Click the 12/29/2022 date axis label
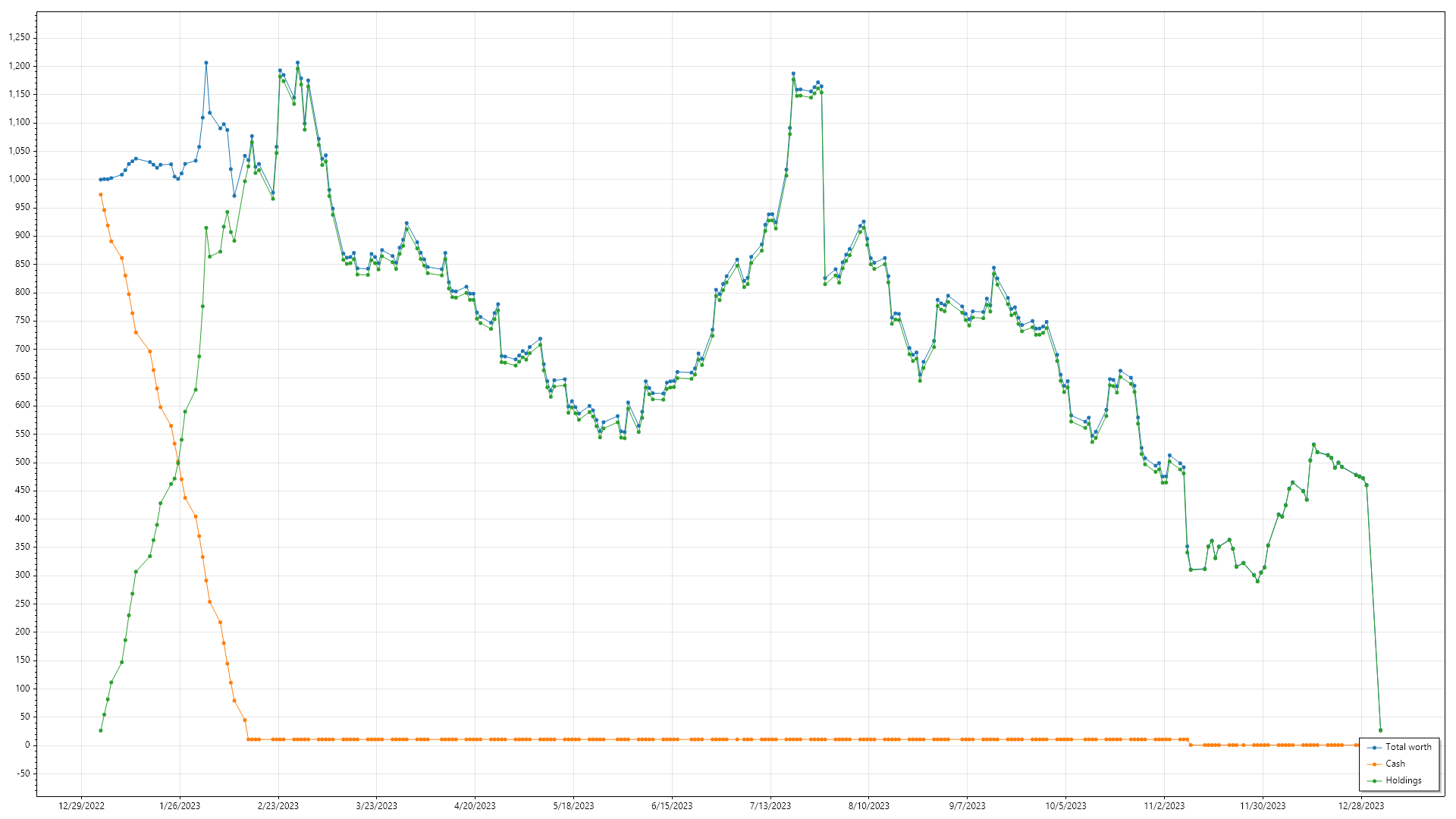The image size is (1456, 819). [81, 806]
